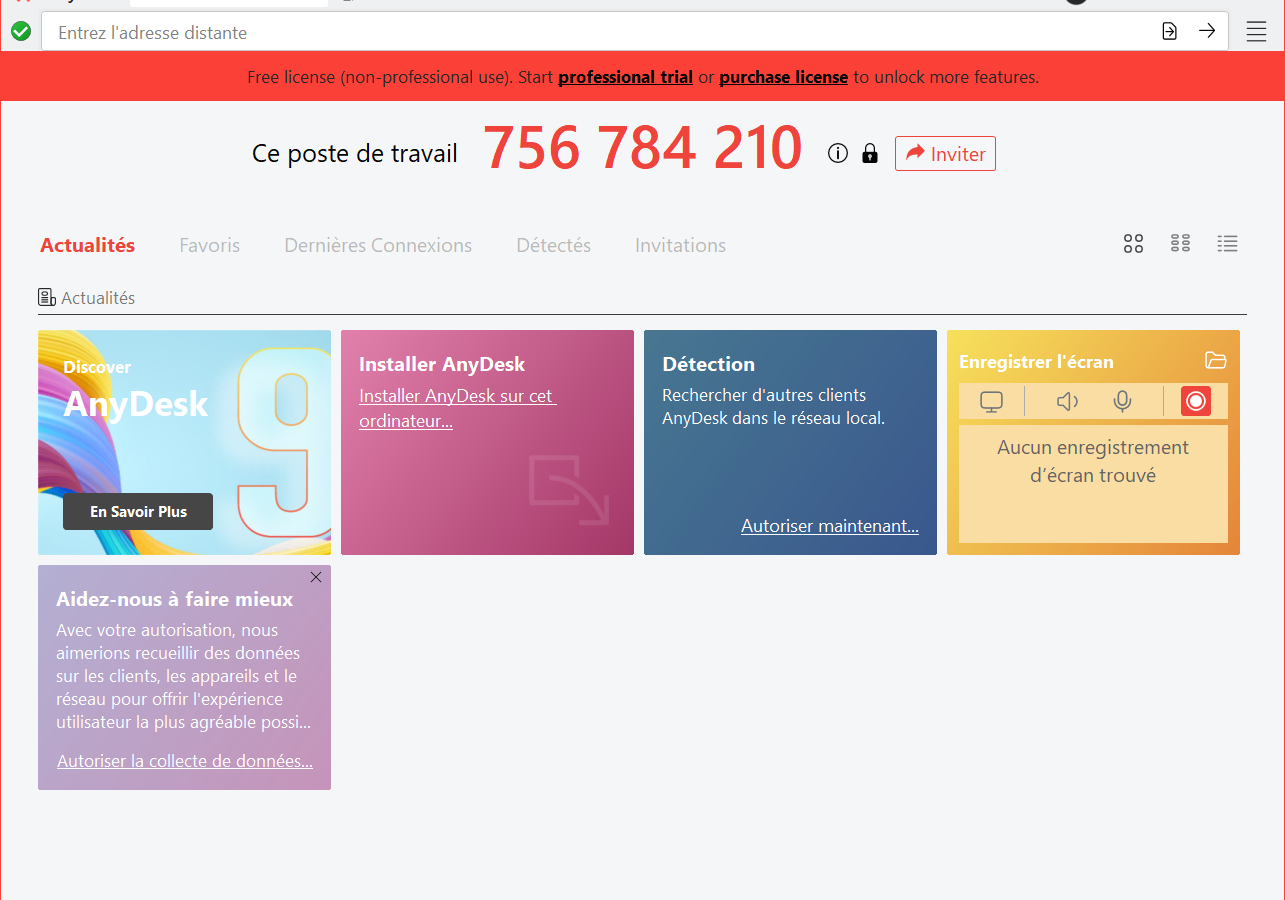Click the Détection card title
This screenshot has width=1285, height=900.
tap(709, 364)
